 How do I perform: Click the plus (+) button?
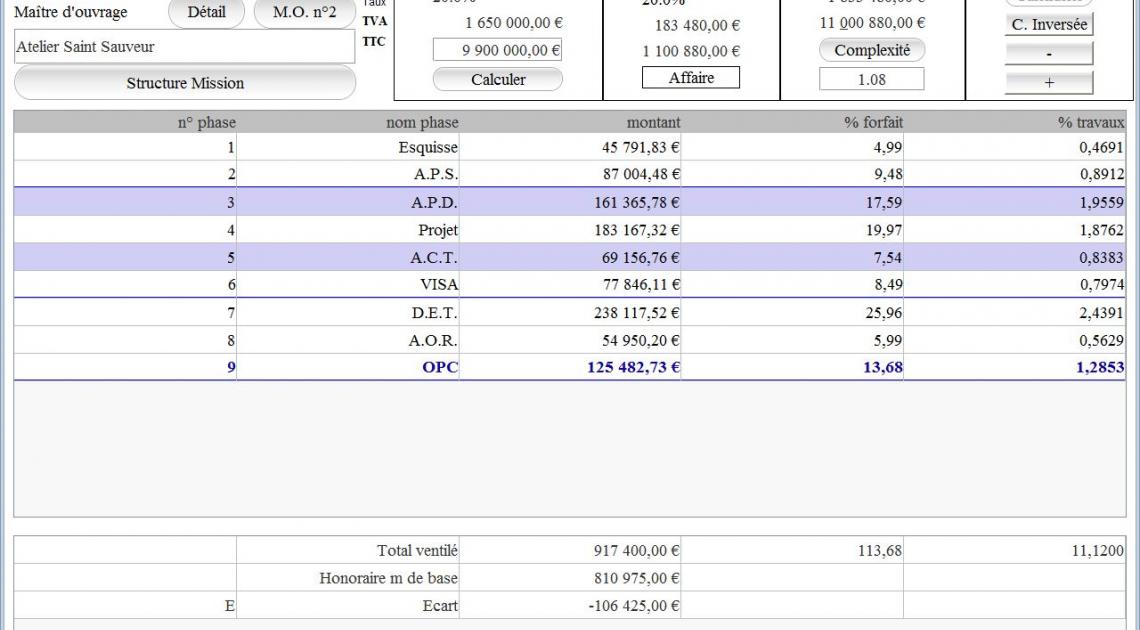click(x=1049, y=83)
